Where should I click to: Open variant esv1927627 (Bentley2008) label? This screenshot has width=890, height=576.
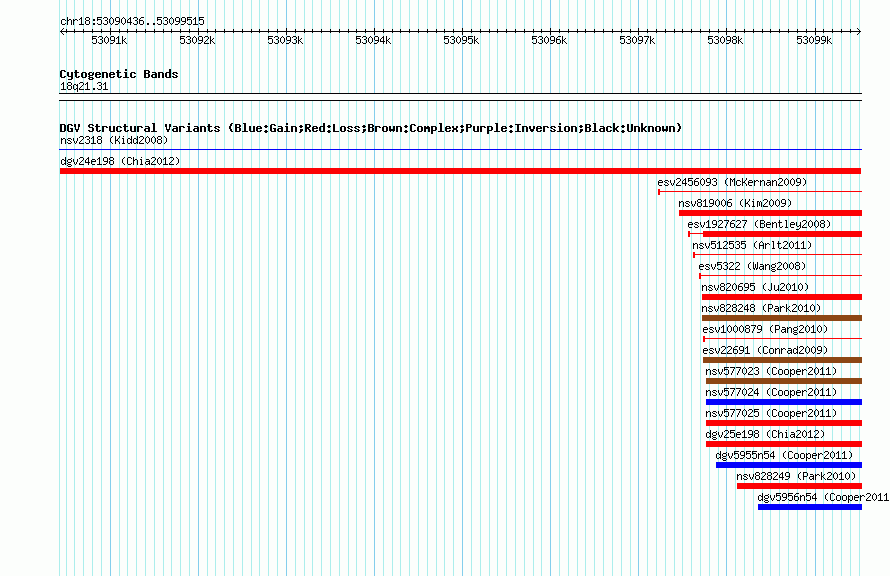759,224
